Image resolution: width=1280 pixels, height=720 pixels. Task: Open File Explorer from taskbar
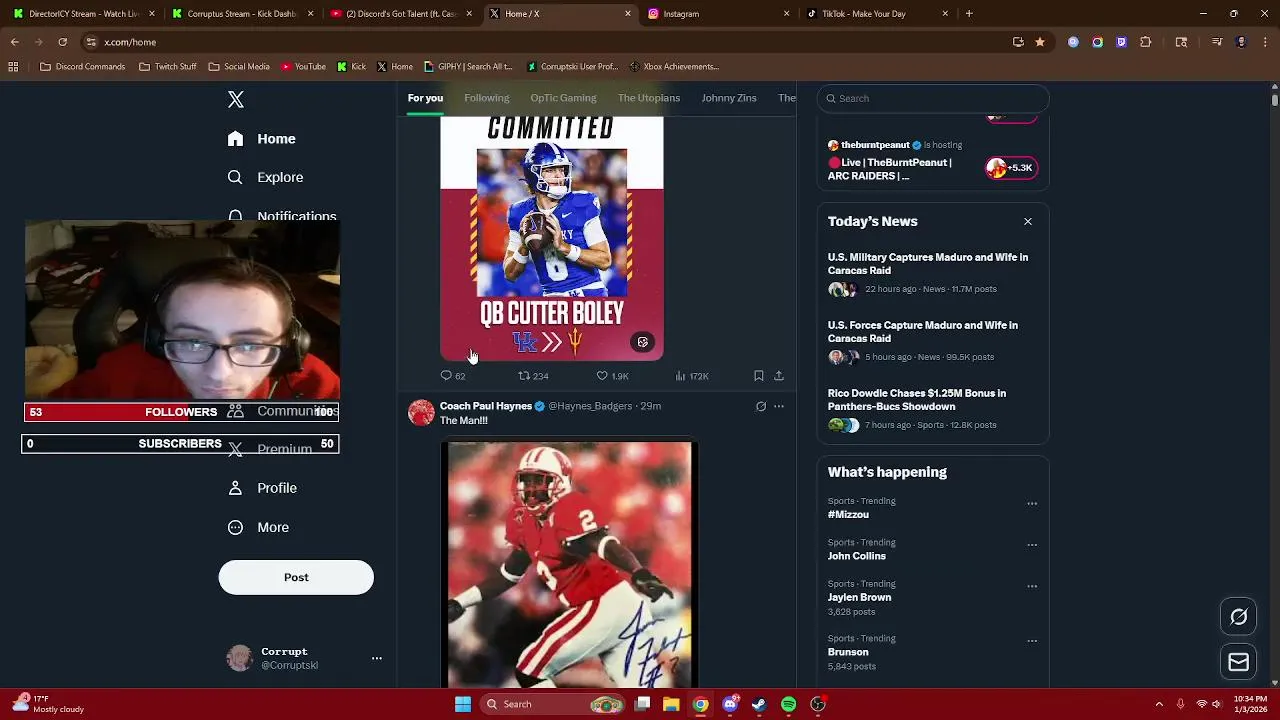point(672,704)
